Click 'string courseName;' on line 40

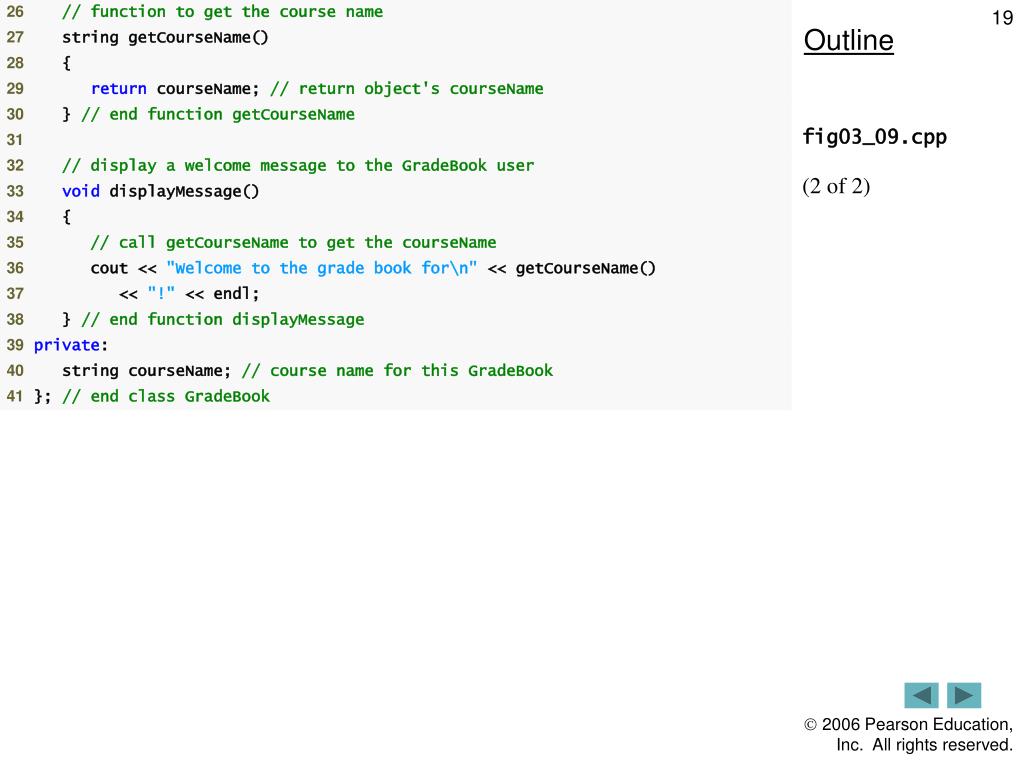coord(146,371)
